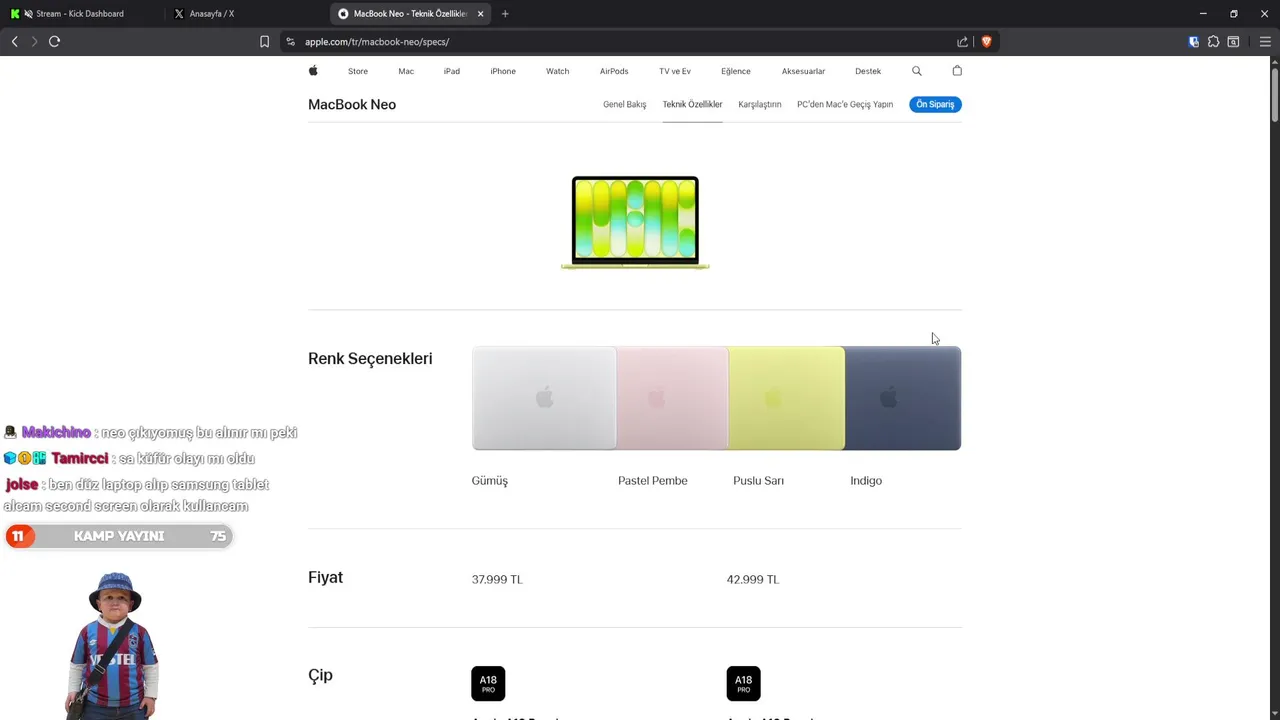Viewport: 1280px width, 720px height.
Task: Click the Gümüş color label
Action: (490, 481)
